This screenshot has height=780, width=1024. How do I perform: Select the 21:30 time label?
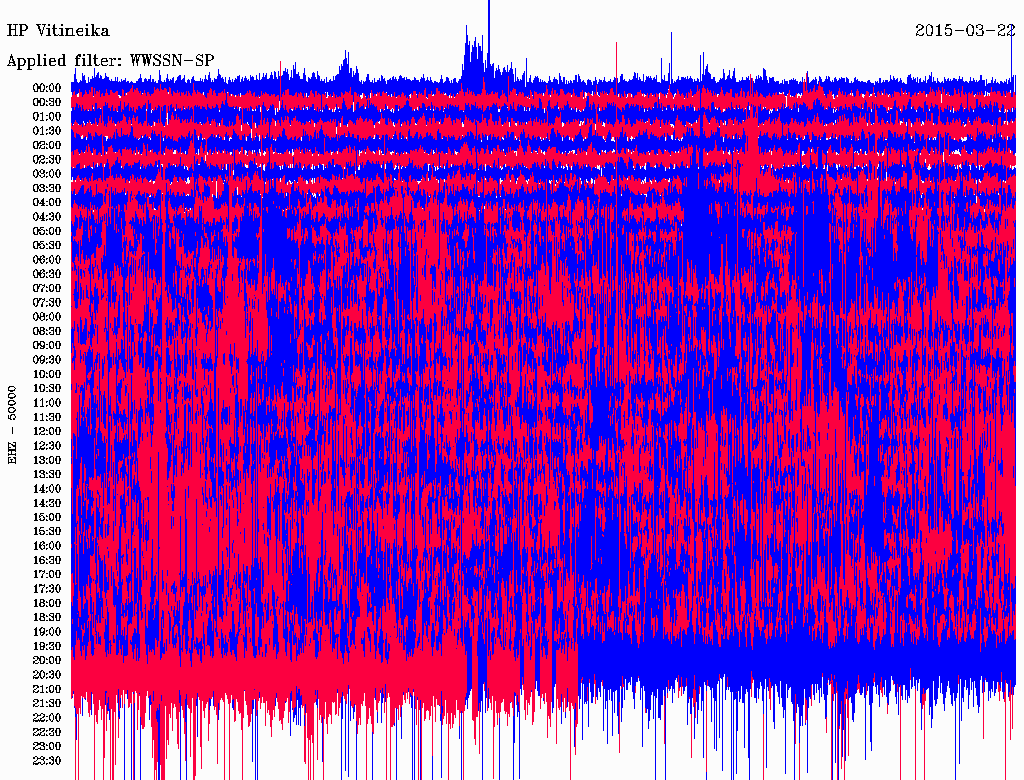click(x=47, y=703)
